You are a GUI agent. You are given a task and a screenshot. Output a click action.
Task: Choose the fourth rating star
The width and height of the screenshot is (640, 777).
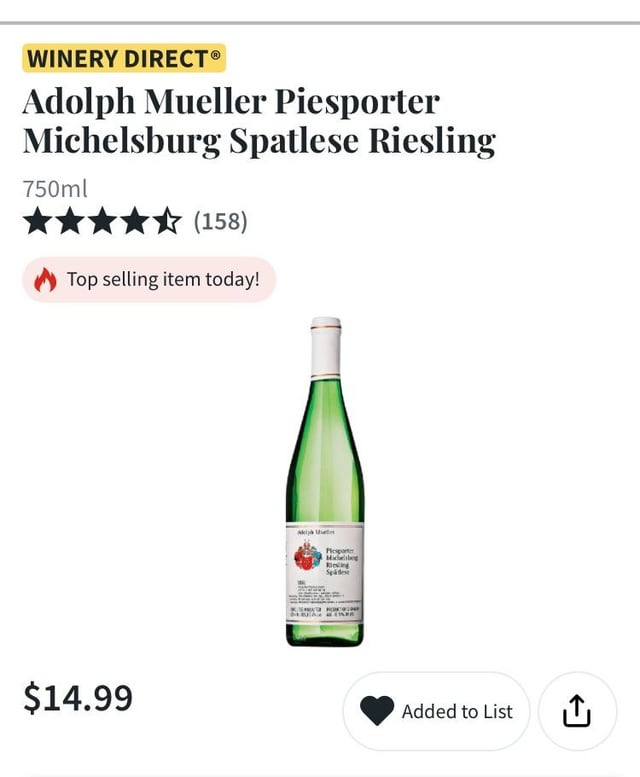(134, 220)
